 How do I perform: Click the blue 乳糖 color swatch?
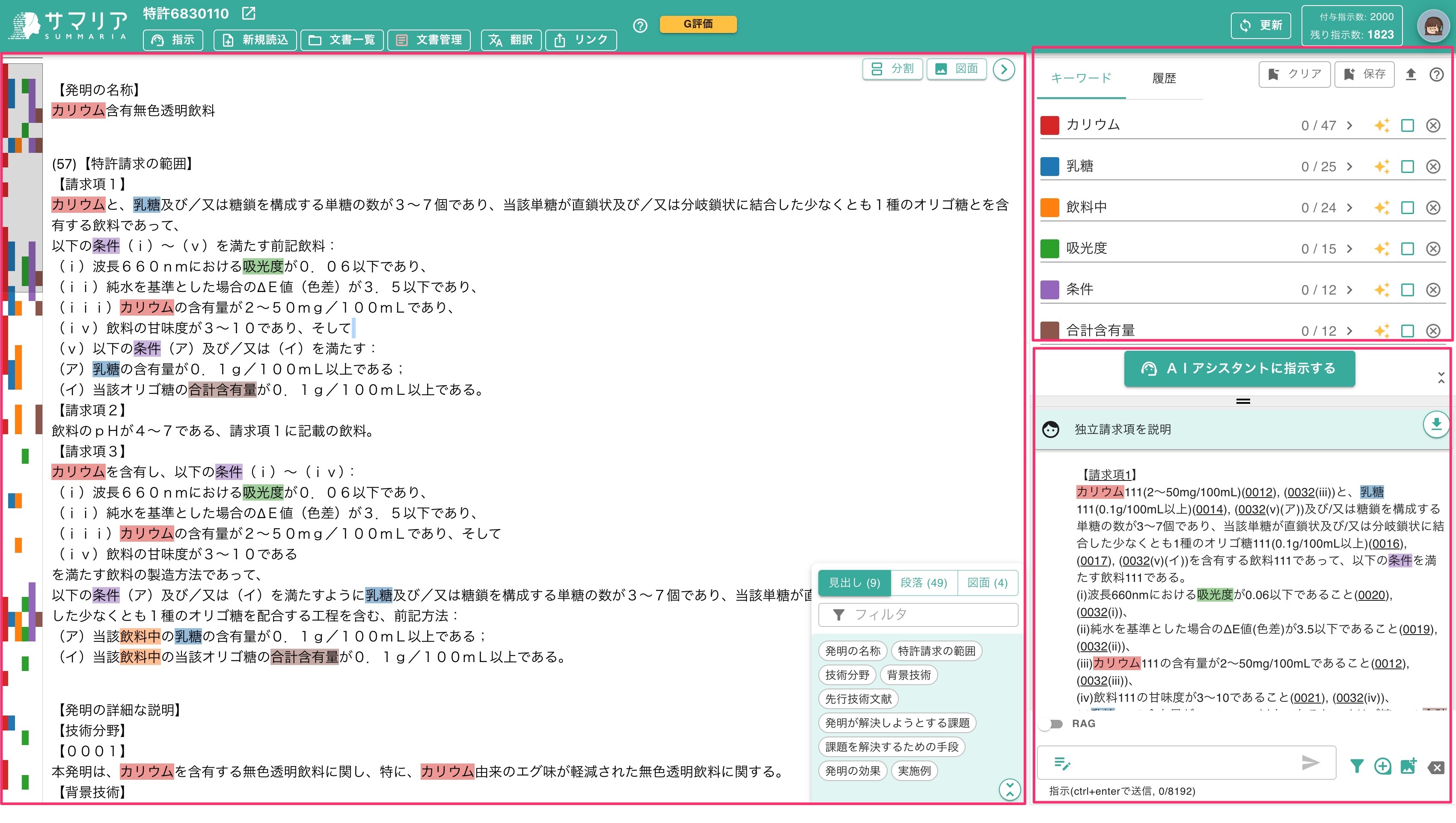coord(1049,166)
